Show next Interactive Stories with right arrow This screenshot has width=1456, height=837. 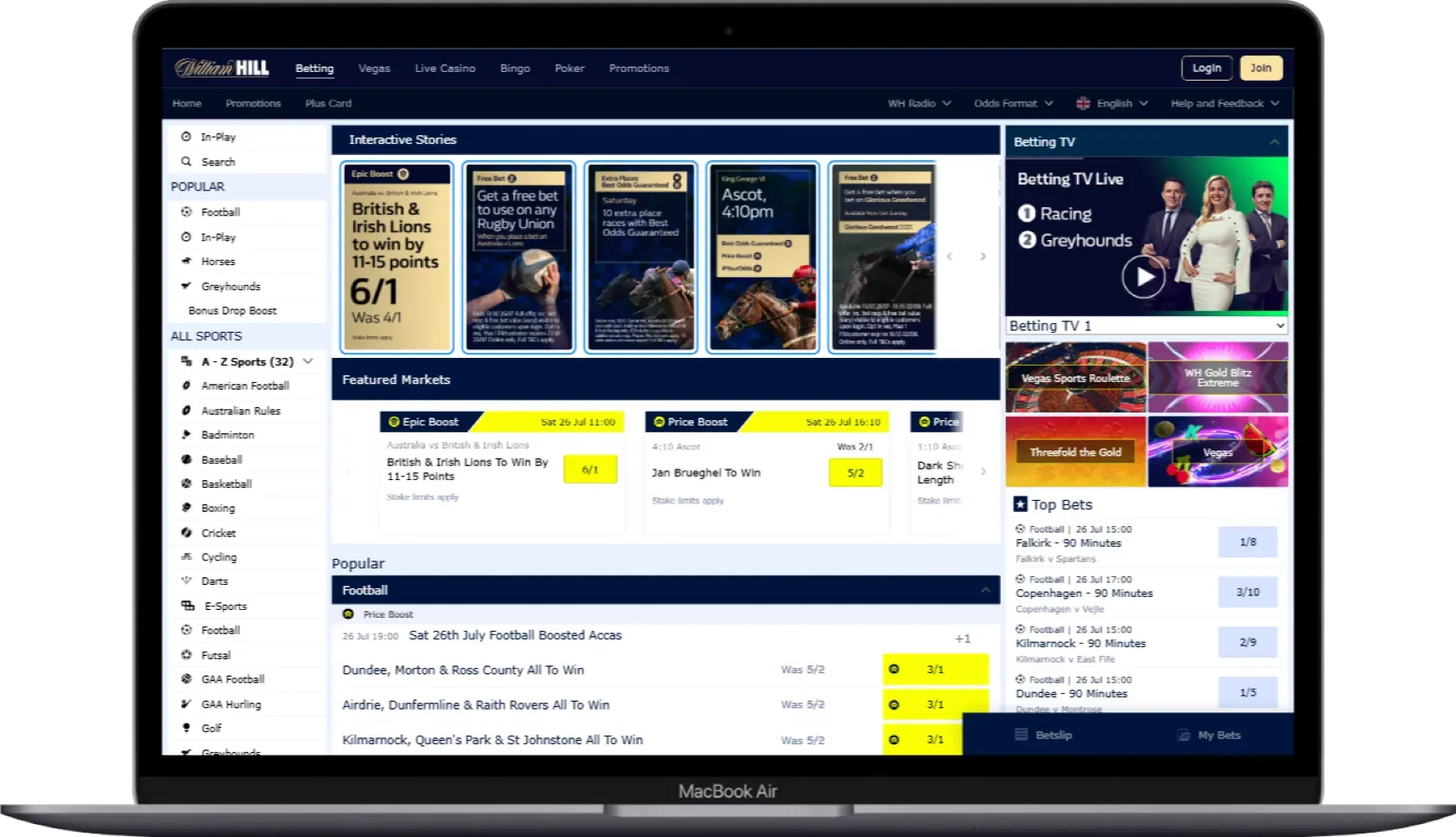(x=983, y=256)
